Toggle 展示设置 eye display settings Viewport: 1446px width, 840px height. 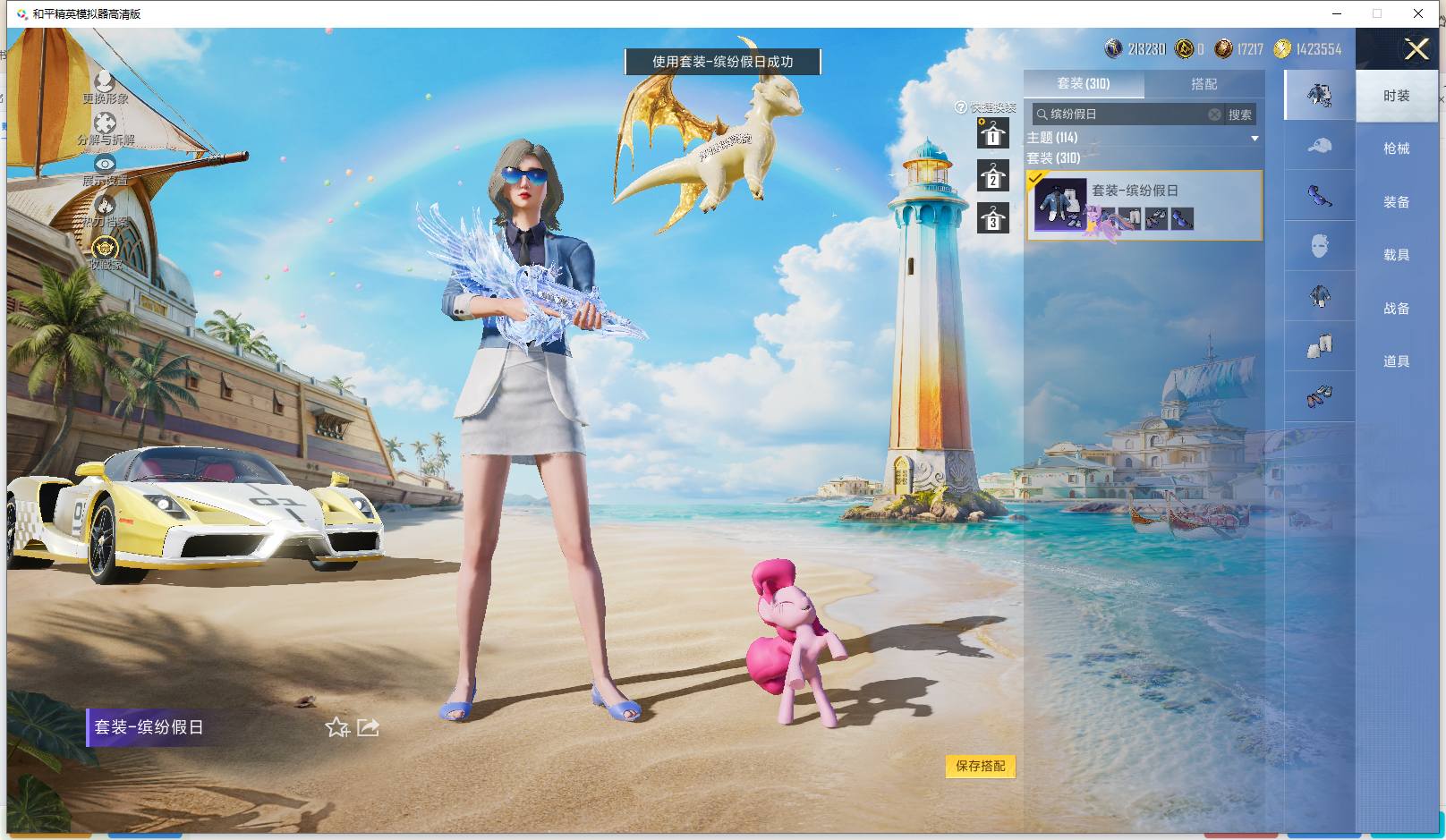coord(105,164)
